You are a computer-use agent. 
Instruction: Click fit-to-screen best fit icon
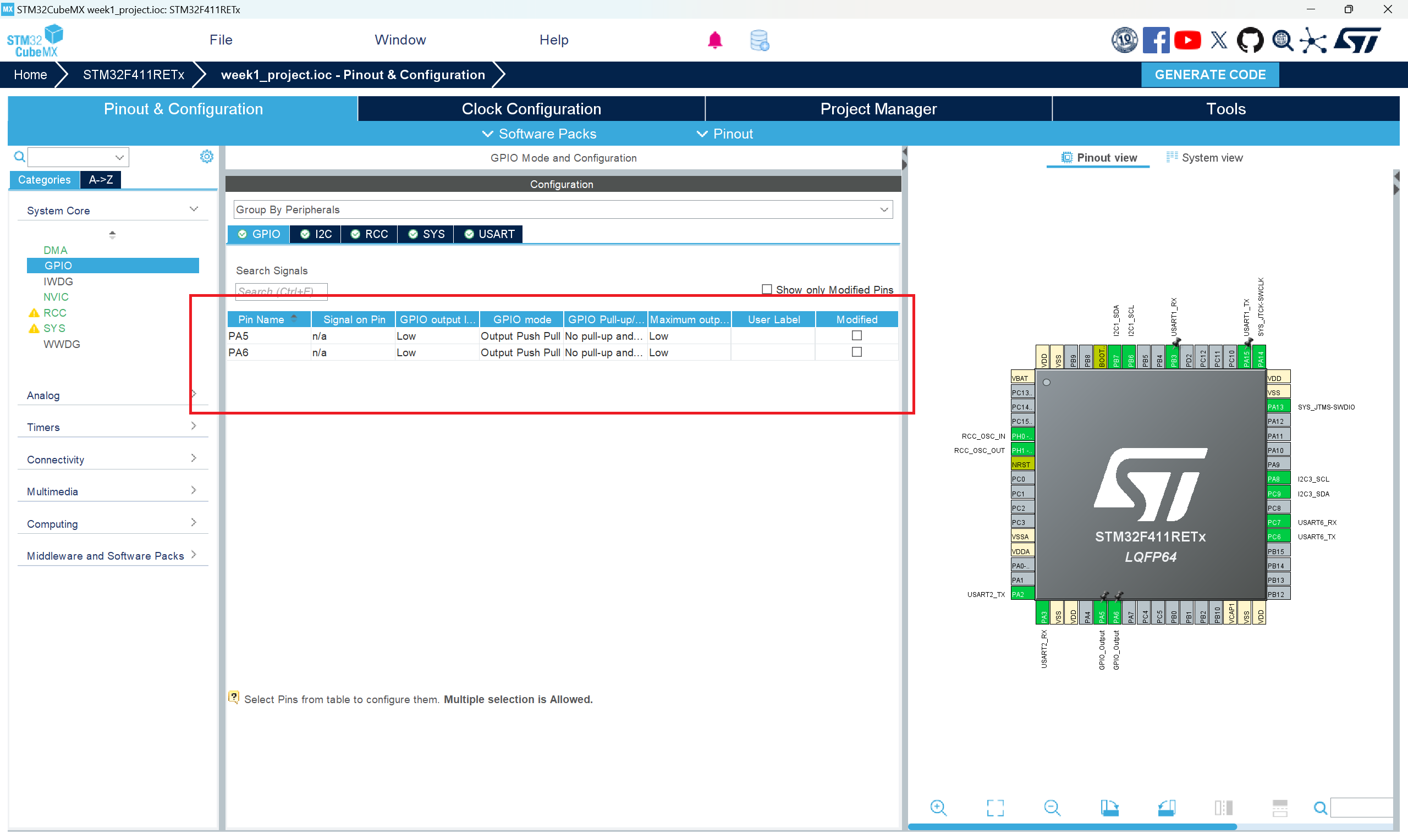point(995,808)
